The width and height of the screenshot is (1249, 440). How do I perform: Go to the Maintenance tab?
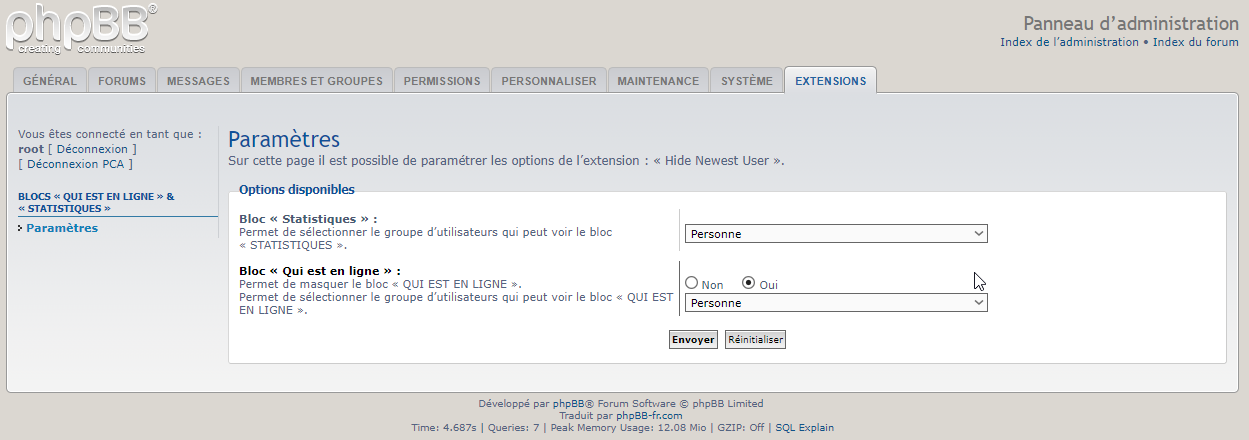tap(658, 81)
